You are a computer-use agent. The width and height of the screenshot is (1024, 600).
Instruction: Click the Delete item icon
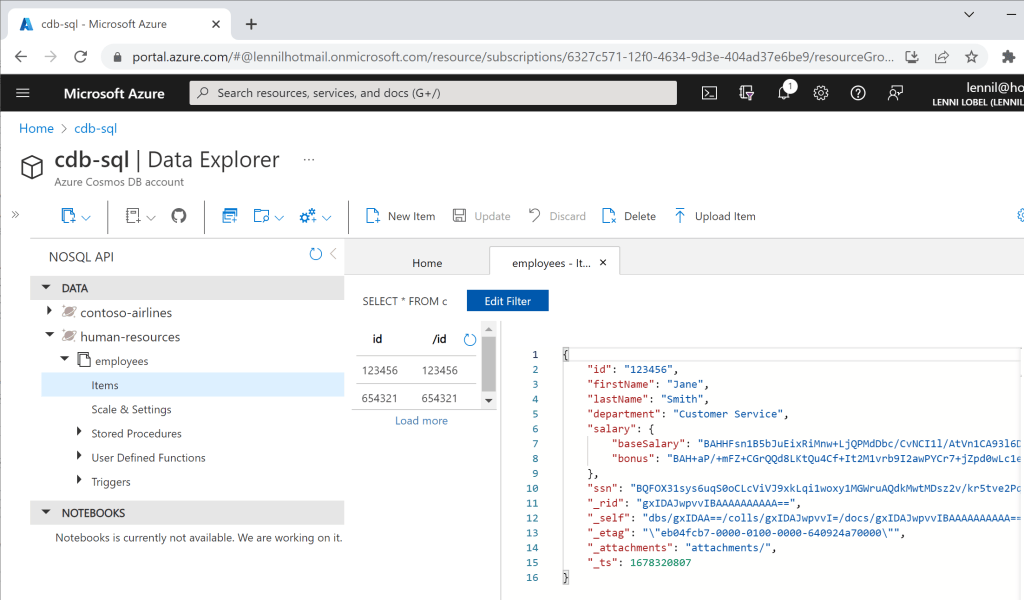point(609,216)
